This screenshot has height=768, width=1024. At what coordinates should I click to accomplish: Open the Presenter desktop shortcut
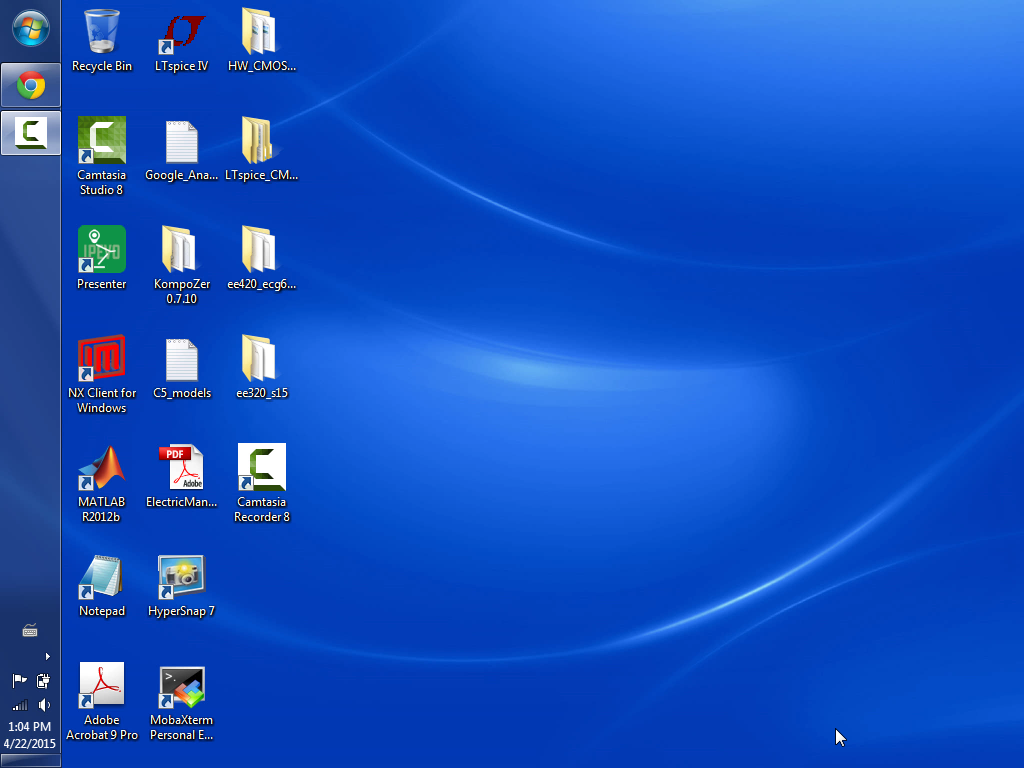[x=102, y=250]
